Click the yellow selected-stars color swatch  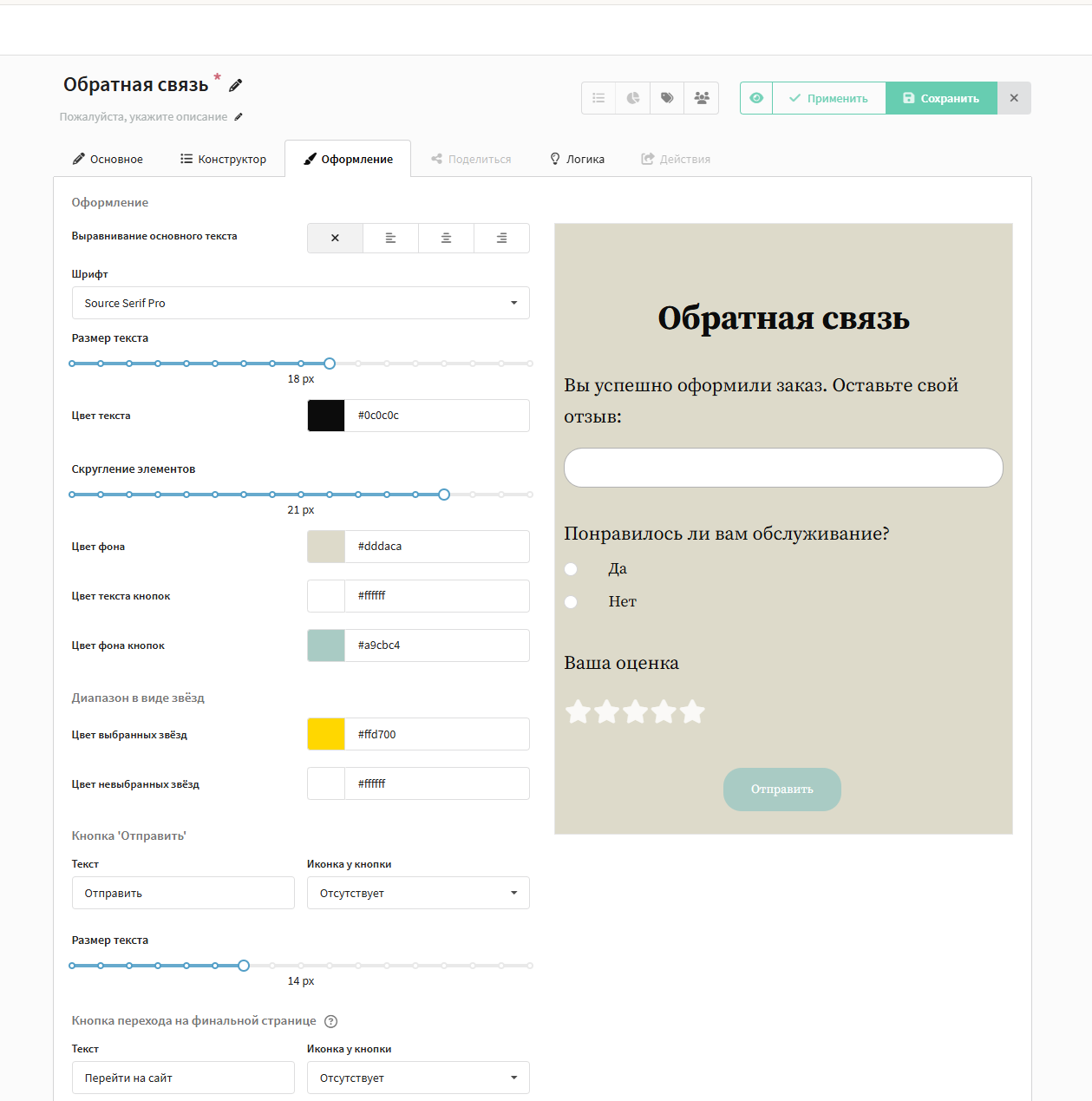pos(325,734)
